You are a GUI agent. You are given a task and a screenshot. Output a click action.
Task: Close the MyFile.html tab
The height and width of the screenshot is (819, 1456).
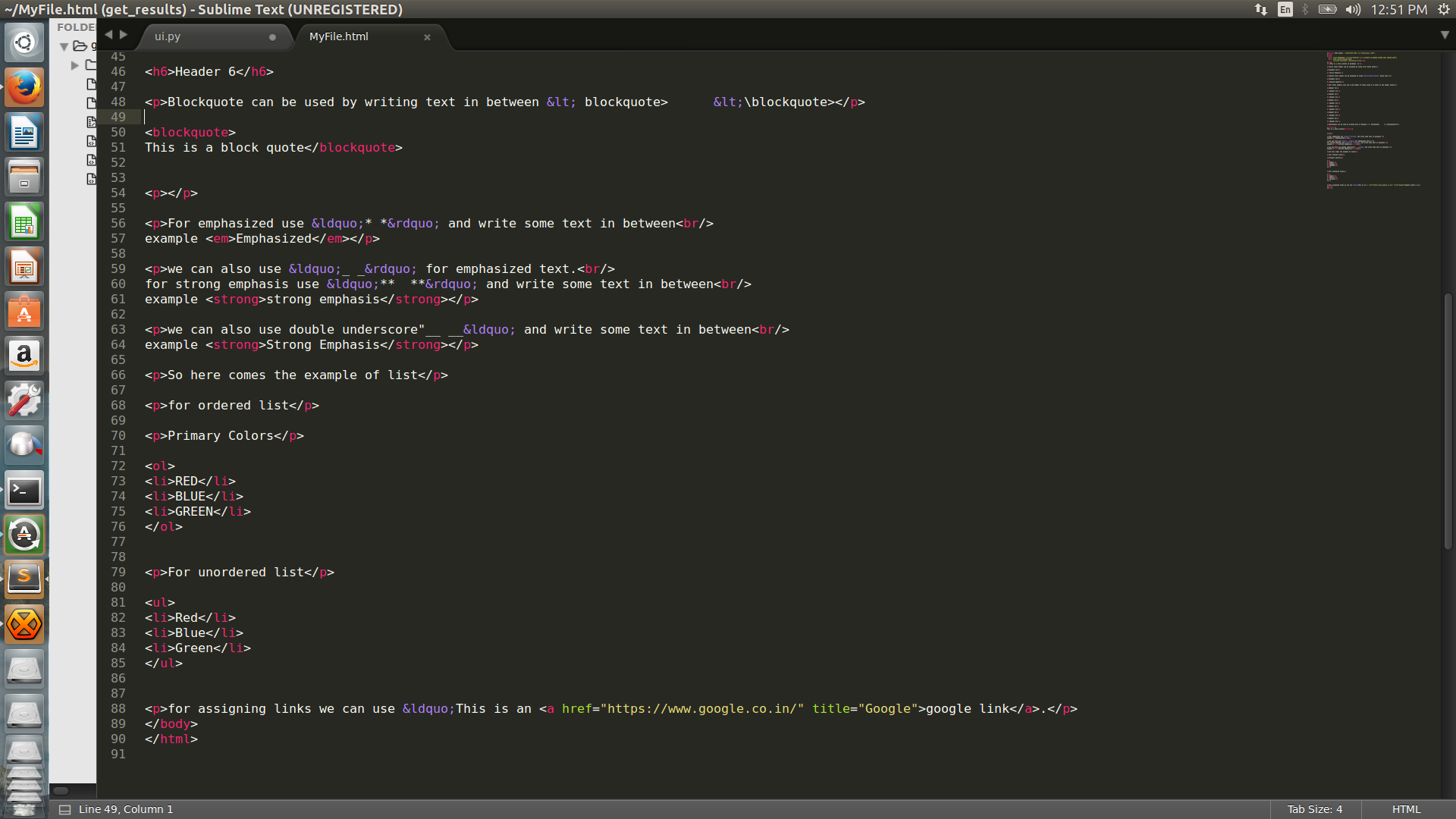pyautogui.click(x=427, y=37)
